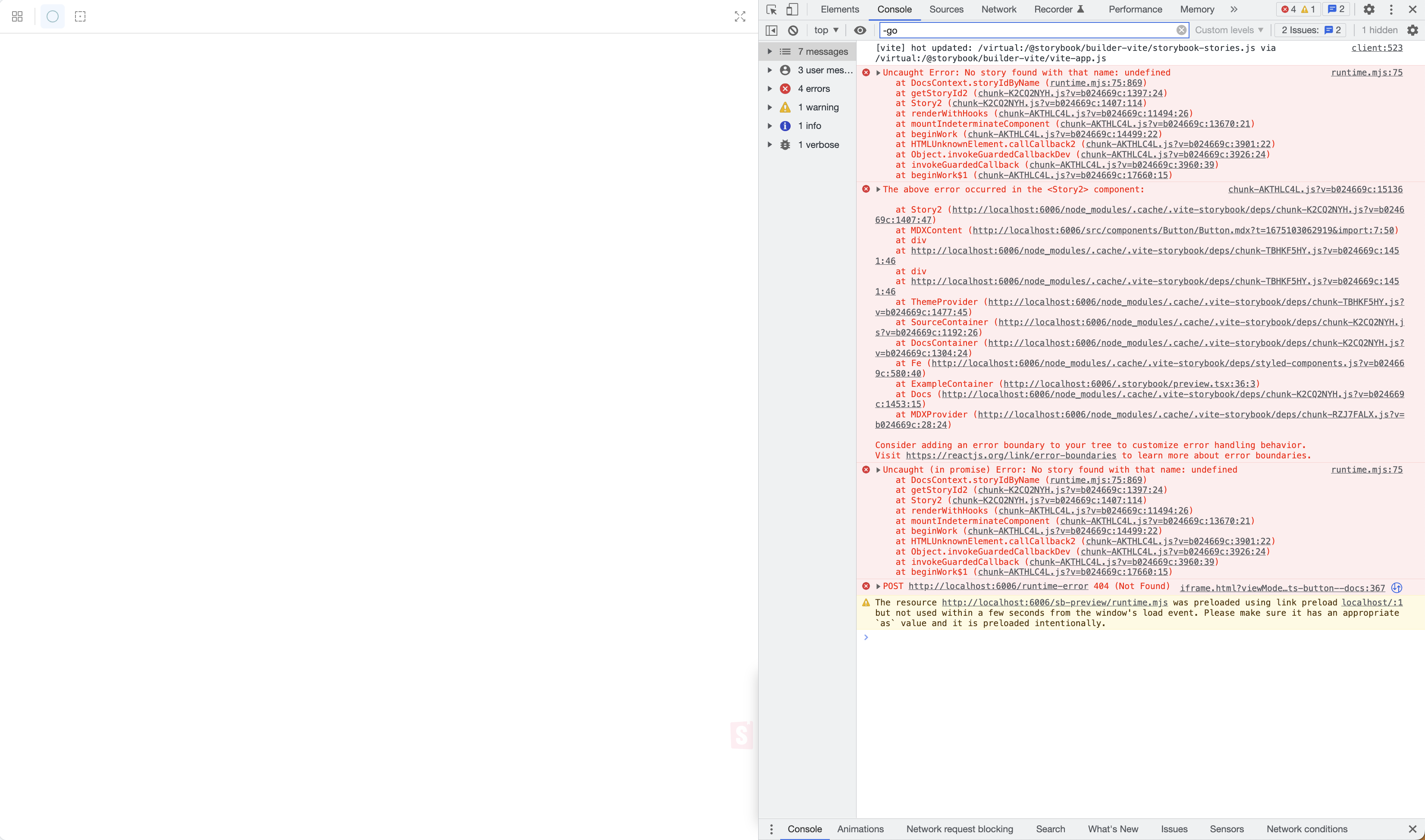Toggle the circle recording button top-left
The image size is (1425, 840).
coord(52,16)
